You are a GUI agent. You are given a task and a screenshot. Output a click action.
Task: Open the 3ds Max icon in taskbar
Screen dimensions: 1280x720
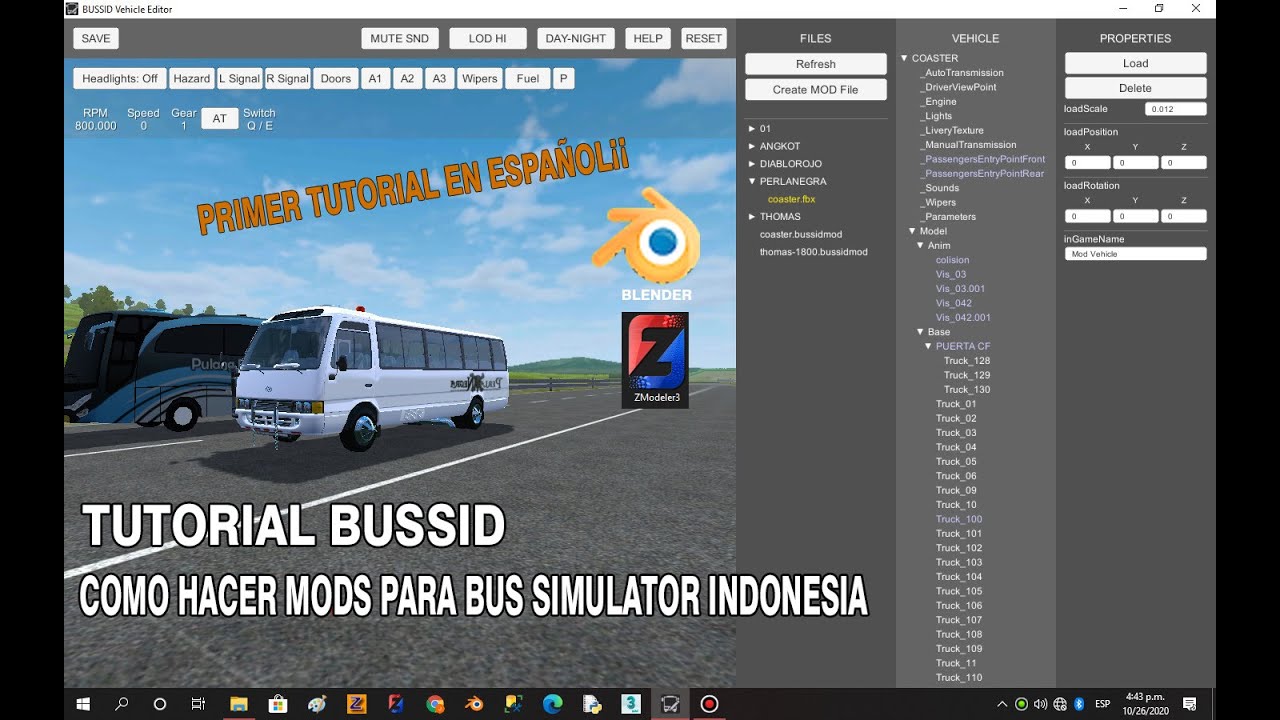(630, 704)
